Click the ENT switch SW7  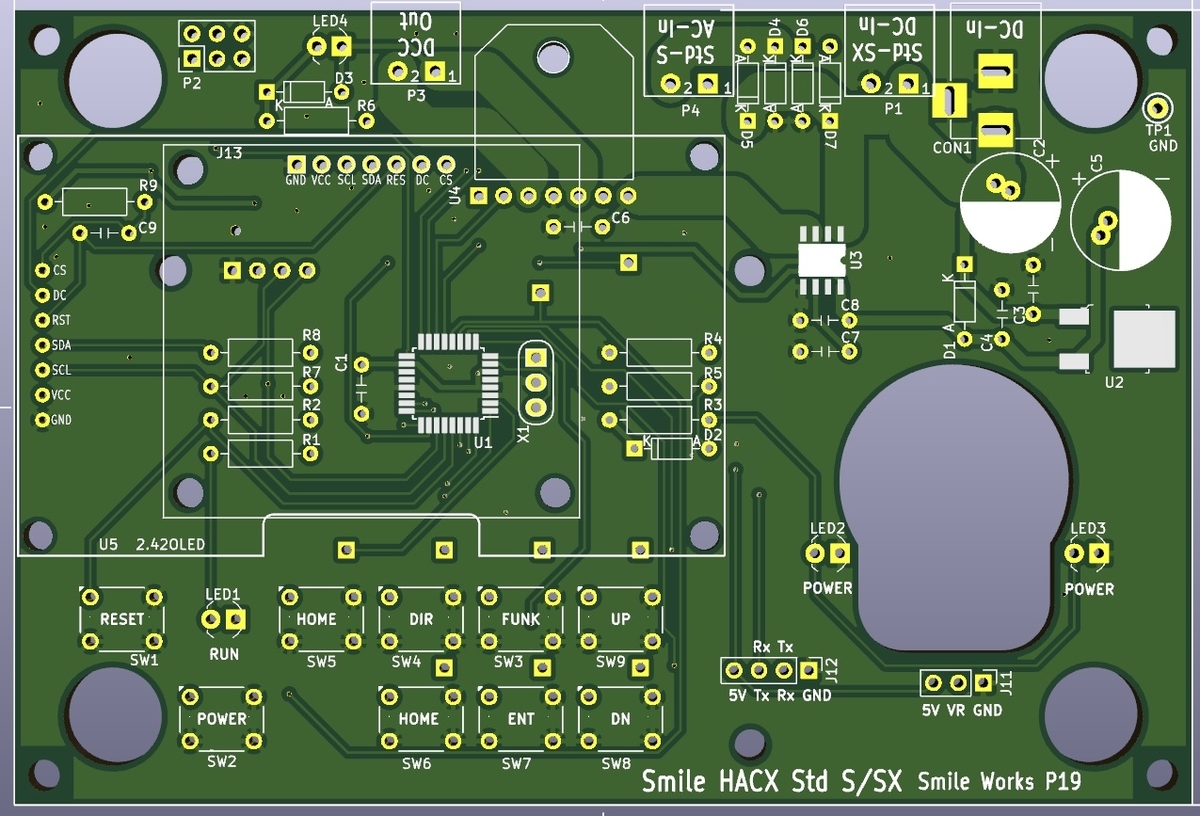[x=520, y=718]
